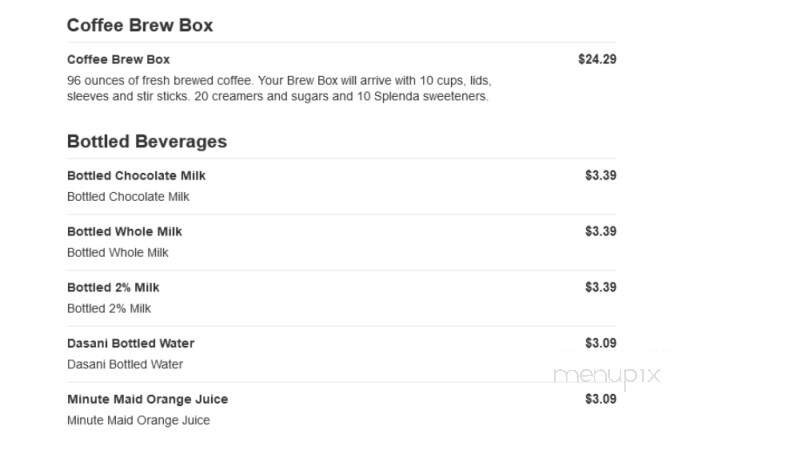Pick the Bottled 2% Milk item title

(113, 287)
